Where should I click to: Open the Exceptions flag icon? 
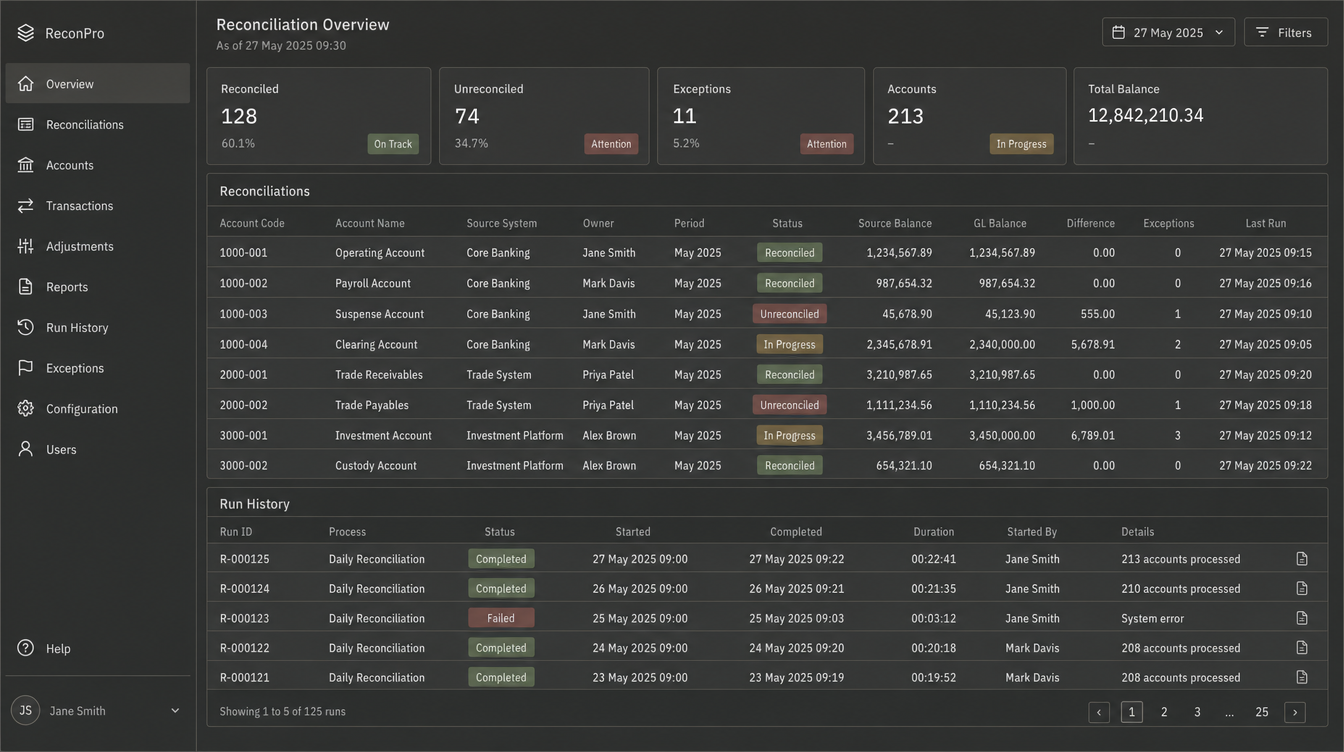(26, 368)
